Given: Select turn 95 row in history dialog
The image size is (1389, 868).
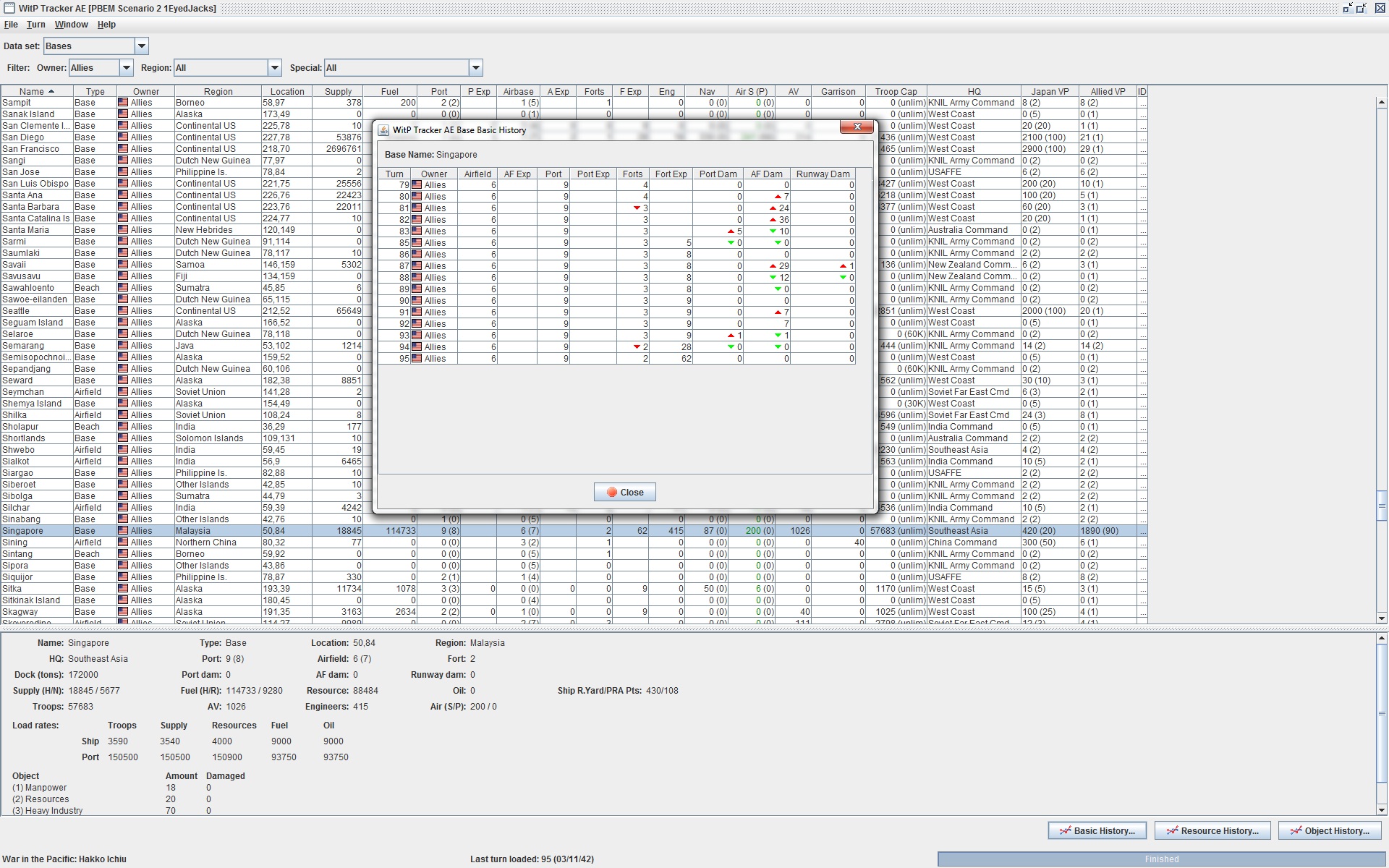Looking at the screenshot, I should click(x=616, y=359).
